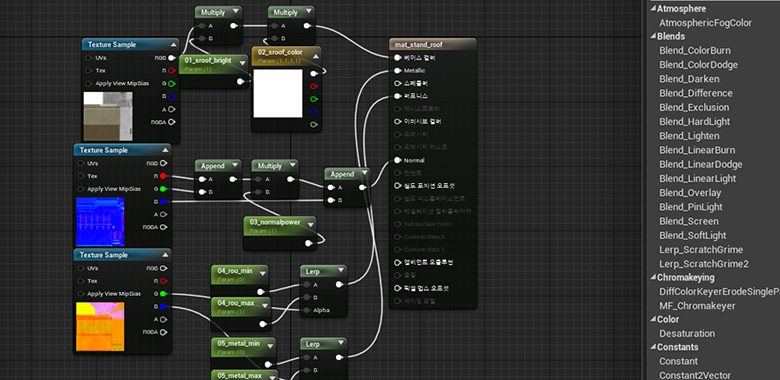The image size is (780, 380).
Task: Select the mat_stand_roof node title
Action: [x=419, y=45]
